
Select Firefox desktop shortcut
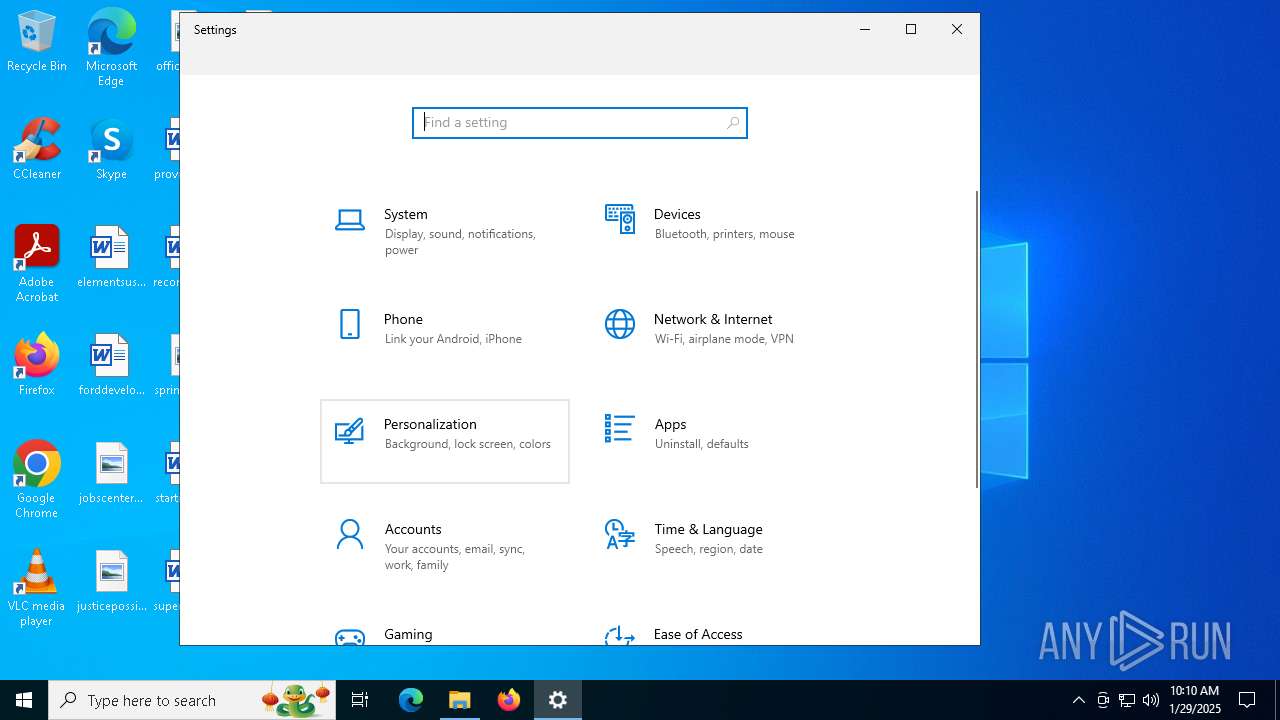coord(37,365)
